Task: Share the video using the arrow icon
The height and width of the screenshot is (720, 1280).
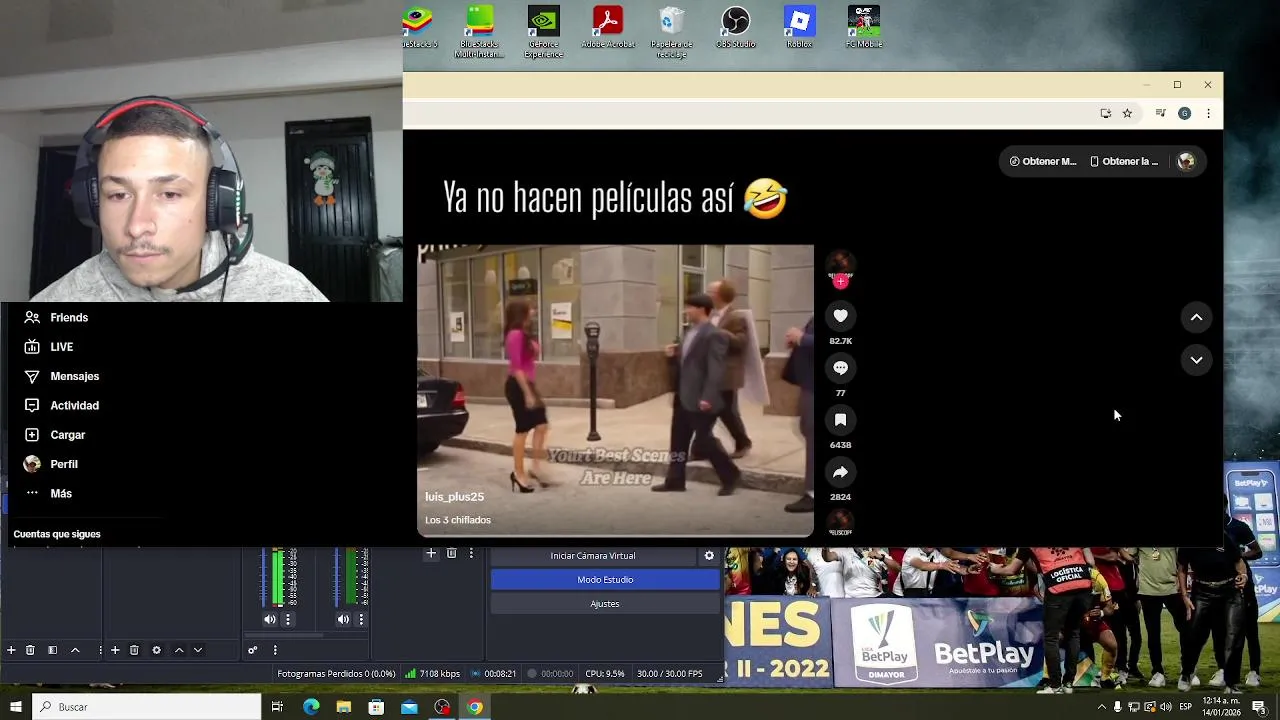Action: 840,472
